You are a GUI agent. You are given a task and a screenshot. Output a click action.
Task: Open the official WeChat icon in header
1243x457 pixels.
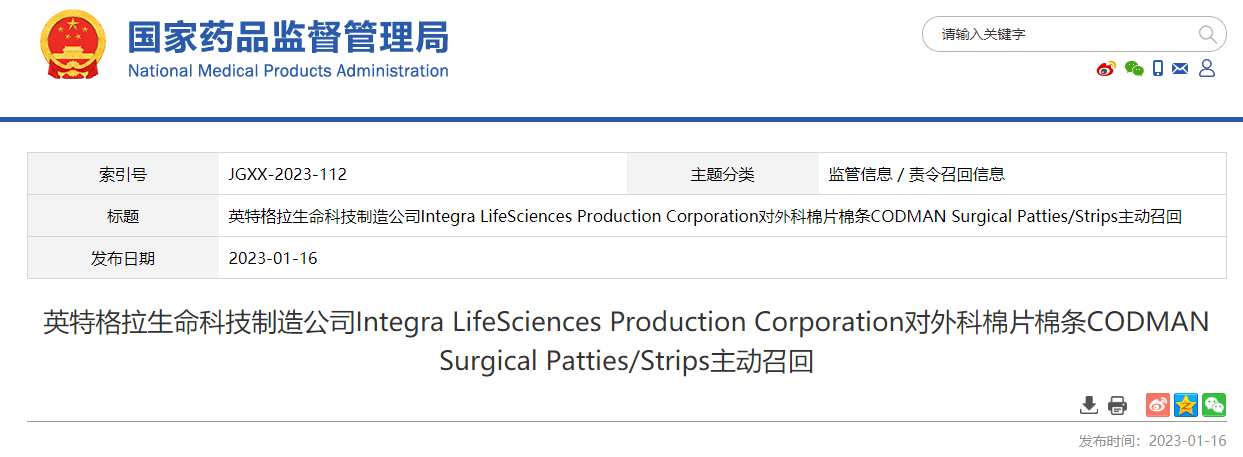(x=1133, y=68)
